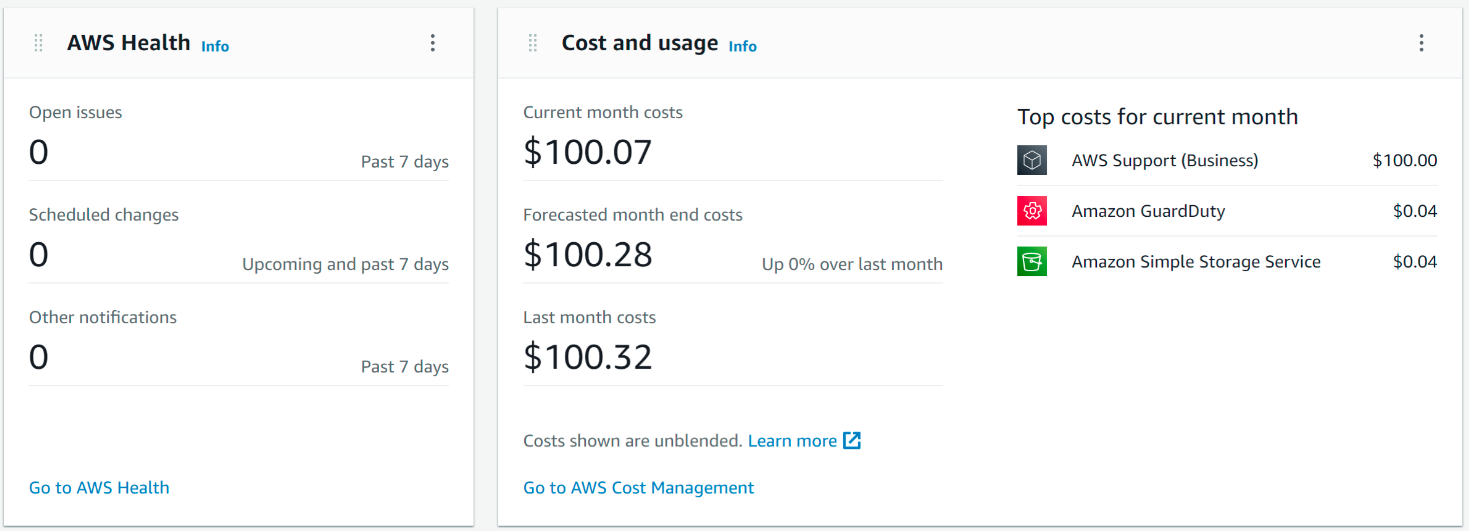Click the 'Upcoming and past 7 days' text
1469x531 pixels.
click(x=345, y=264)
